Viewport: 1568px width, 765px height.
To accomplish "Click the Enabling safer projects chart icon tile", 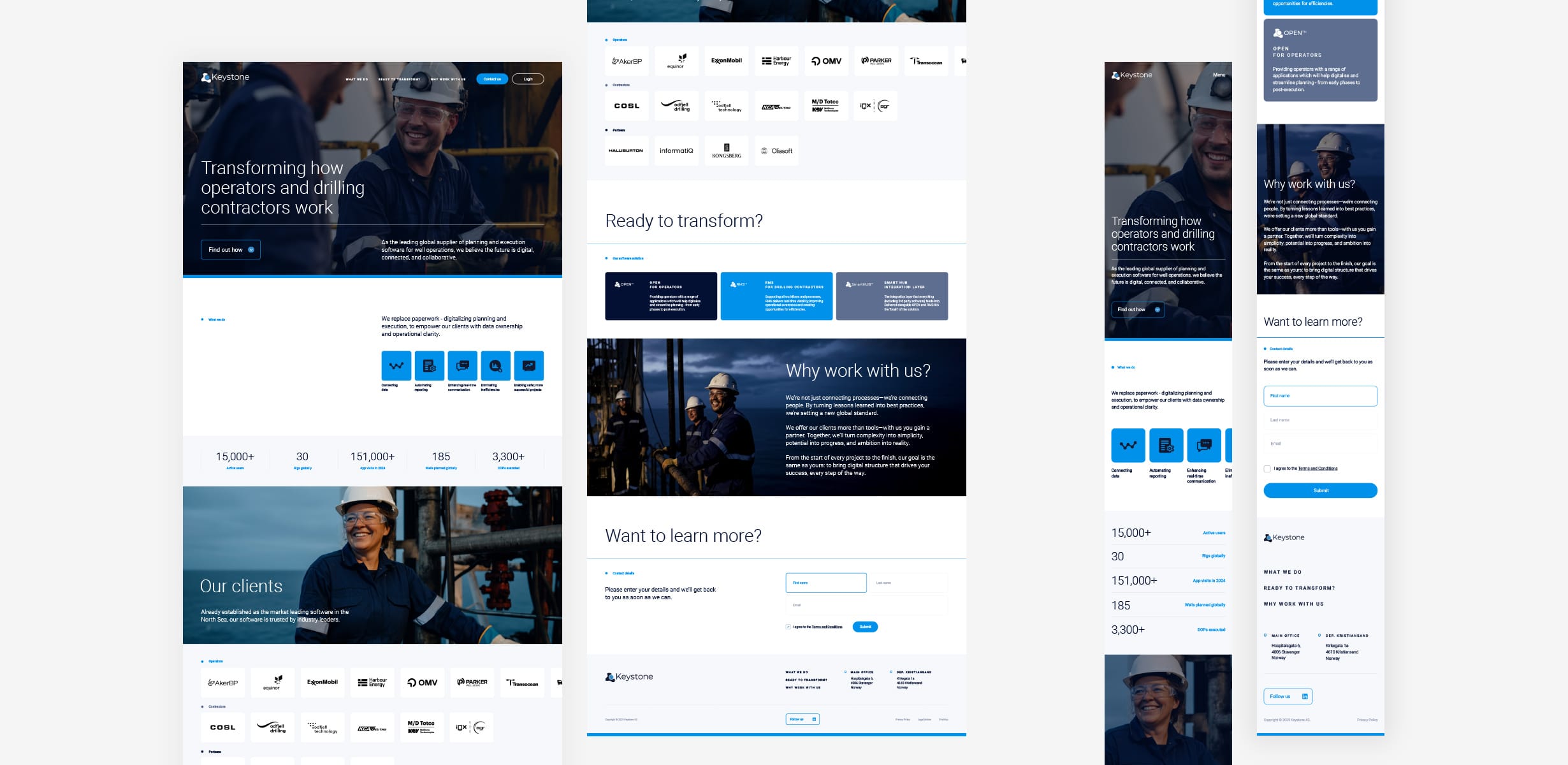I will (528, 366).
